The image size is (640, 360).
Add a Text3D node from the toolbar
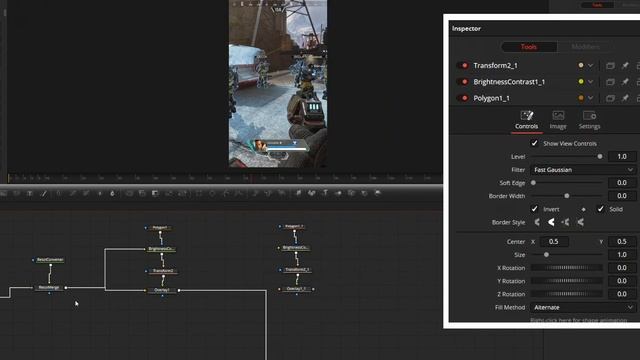325,193
